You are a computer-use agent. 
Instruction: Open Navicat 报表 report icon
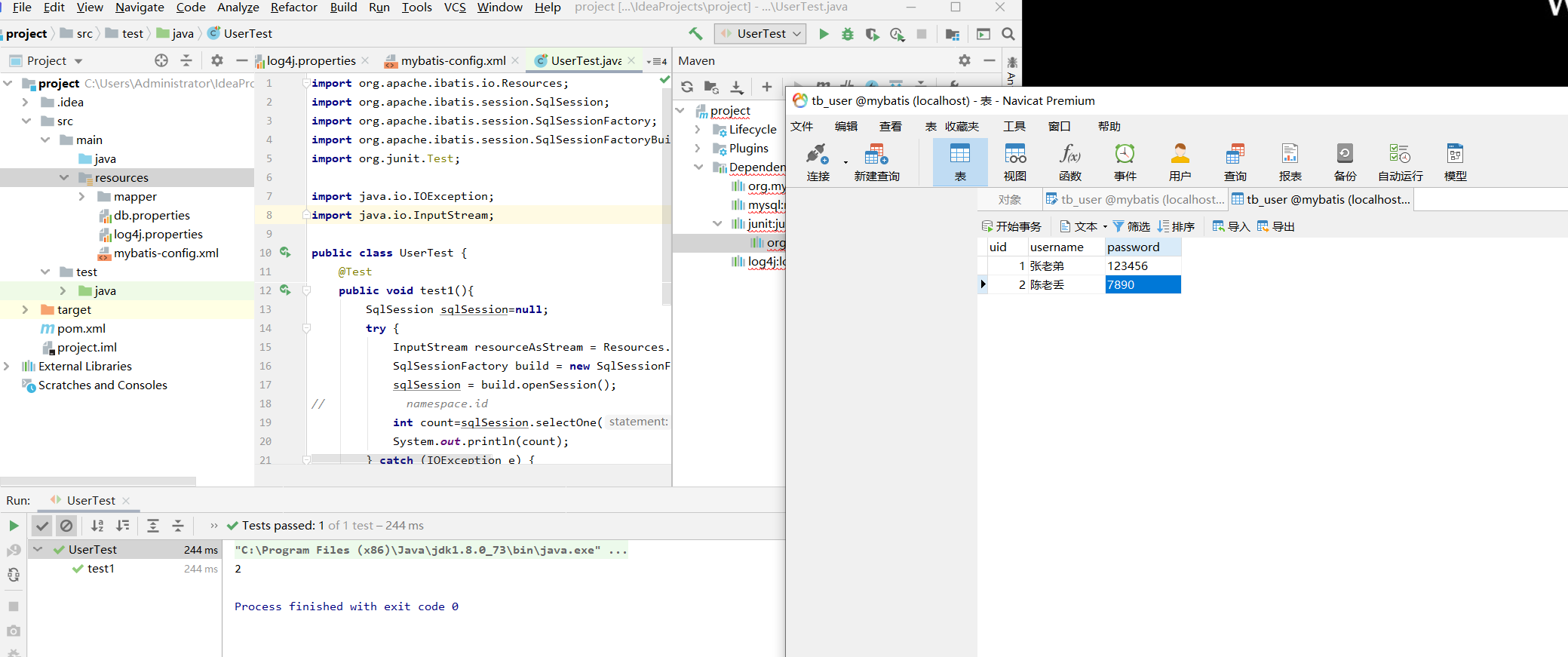click(x=1290, y=162)
